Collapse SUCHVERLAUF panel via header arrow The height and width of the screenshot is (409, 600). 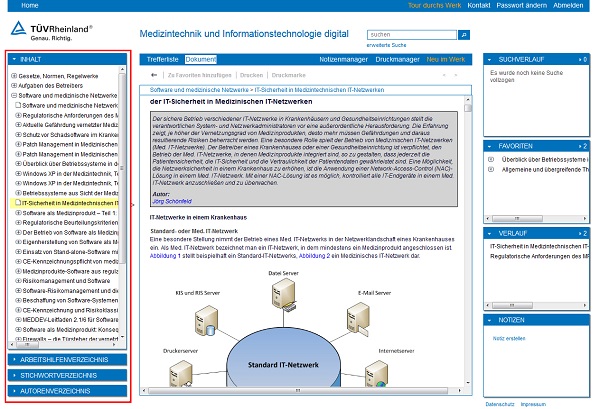click(489, 59)
